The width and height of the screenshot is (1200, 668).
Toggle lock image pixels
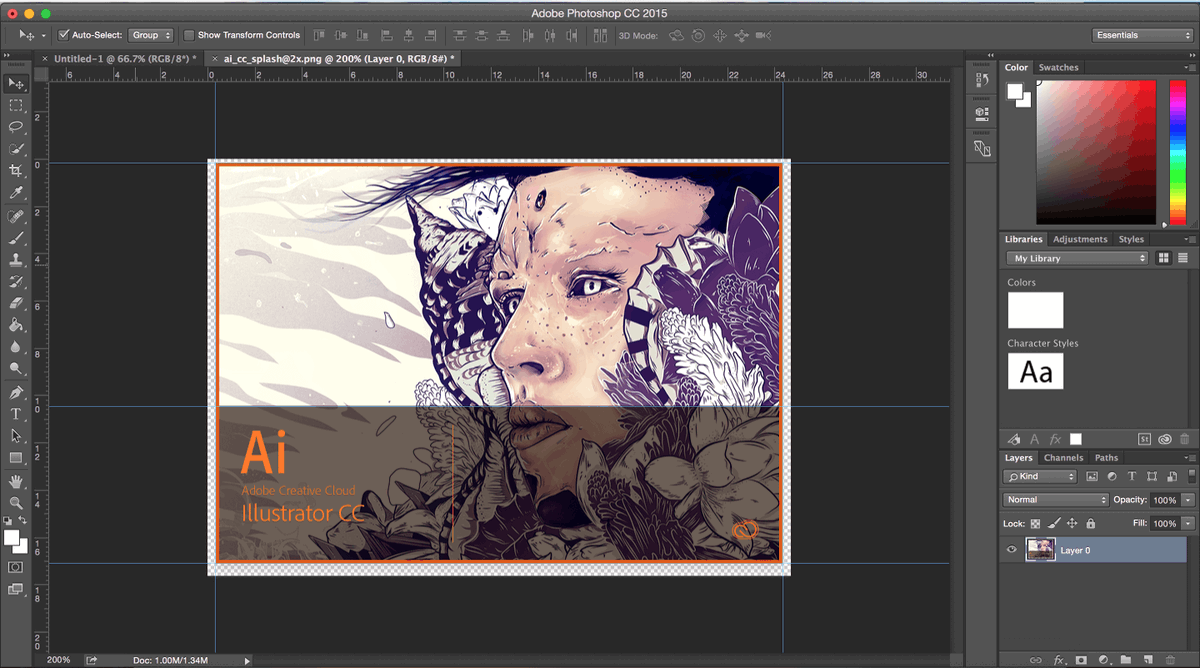coord(1054,523)
